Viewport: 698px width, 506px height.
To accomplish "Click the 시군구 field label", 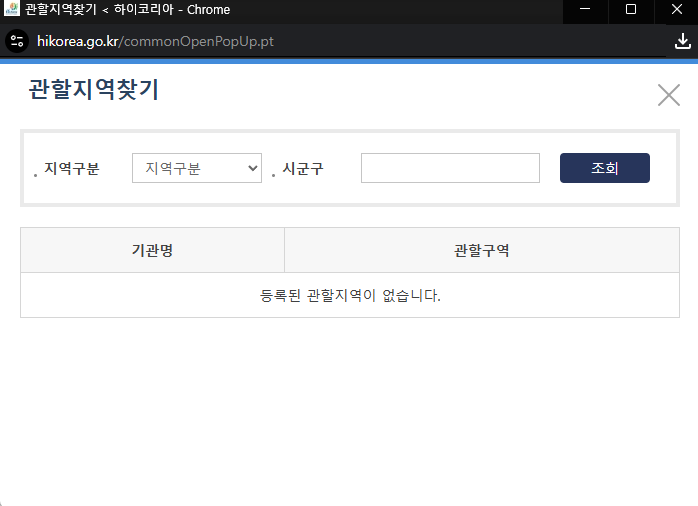I will point(303,169).
